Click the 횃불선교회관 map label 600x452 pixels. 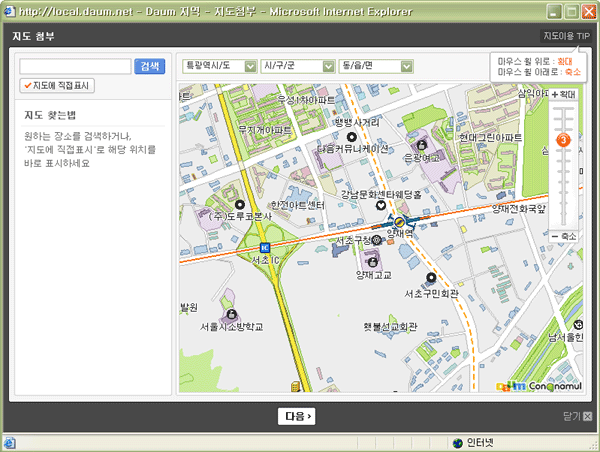390,326
